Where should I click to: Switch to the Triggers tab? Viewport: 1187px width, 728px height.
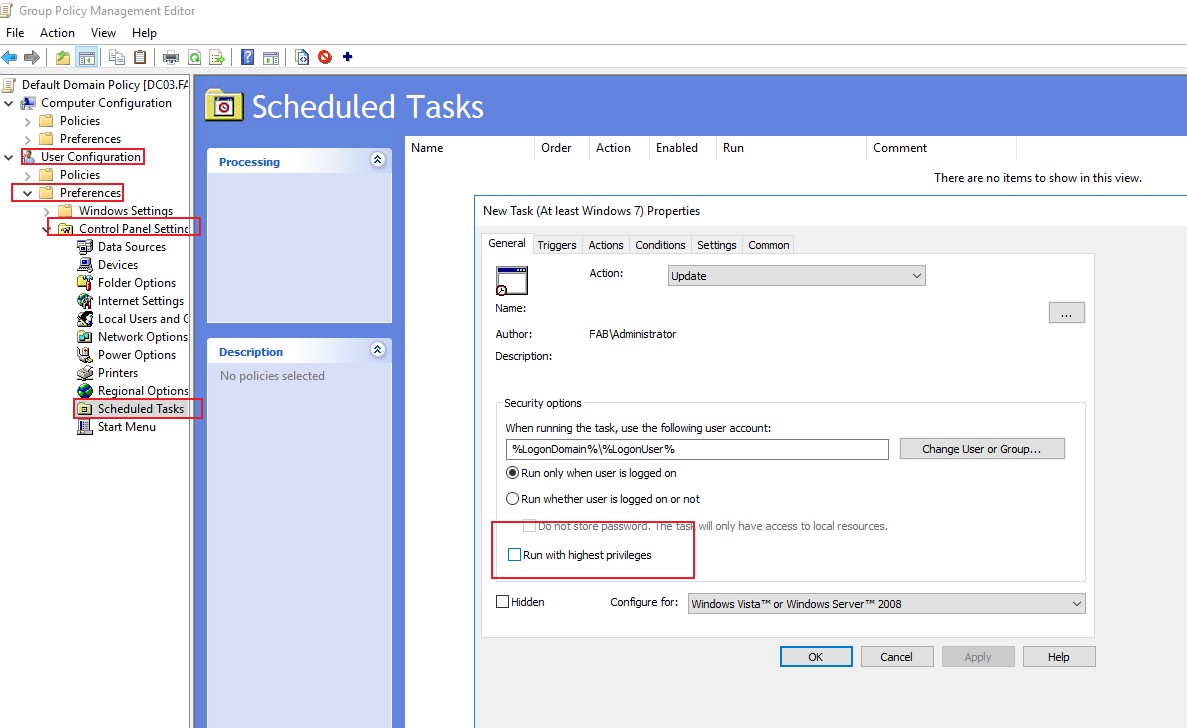click(557, 245)
